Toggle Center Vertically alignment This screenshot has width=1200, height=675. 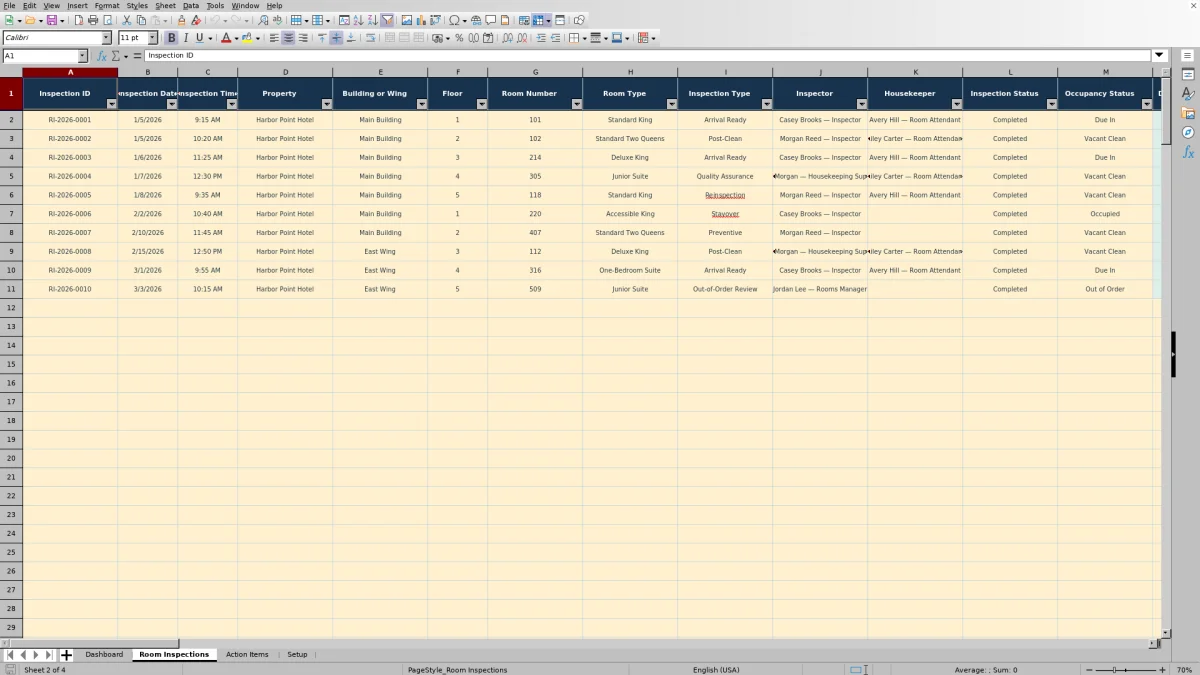coord(336,38)
